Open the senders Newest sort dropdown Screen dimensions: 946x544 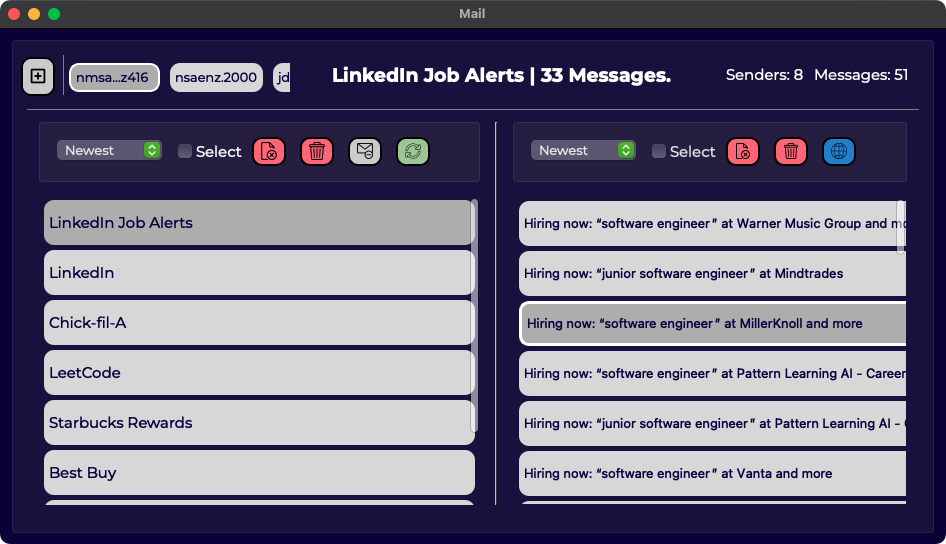[x=109, y=150]
